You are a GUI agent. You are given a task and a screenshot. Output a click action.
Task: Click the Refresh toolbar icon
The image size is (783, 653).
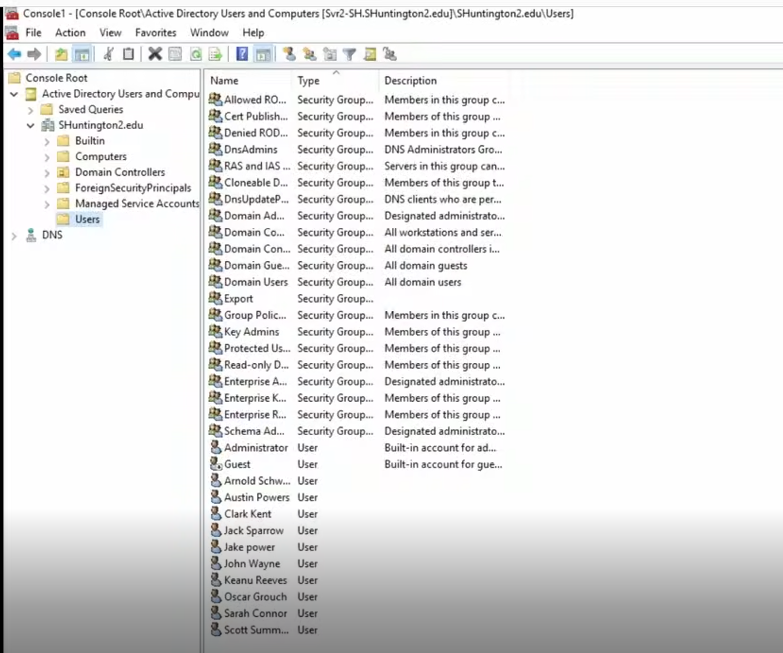[x=195, y=54]
